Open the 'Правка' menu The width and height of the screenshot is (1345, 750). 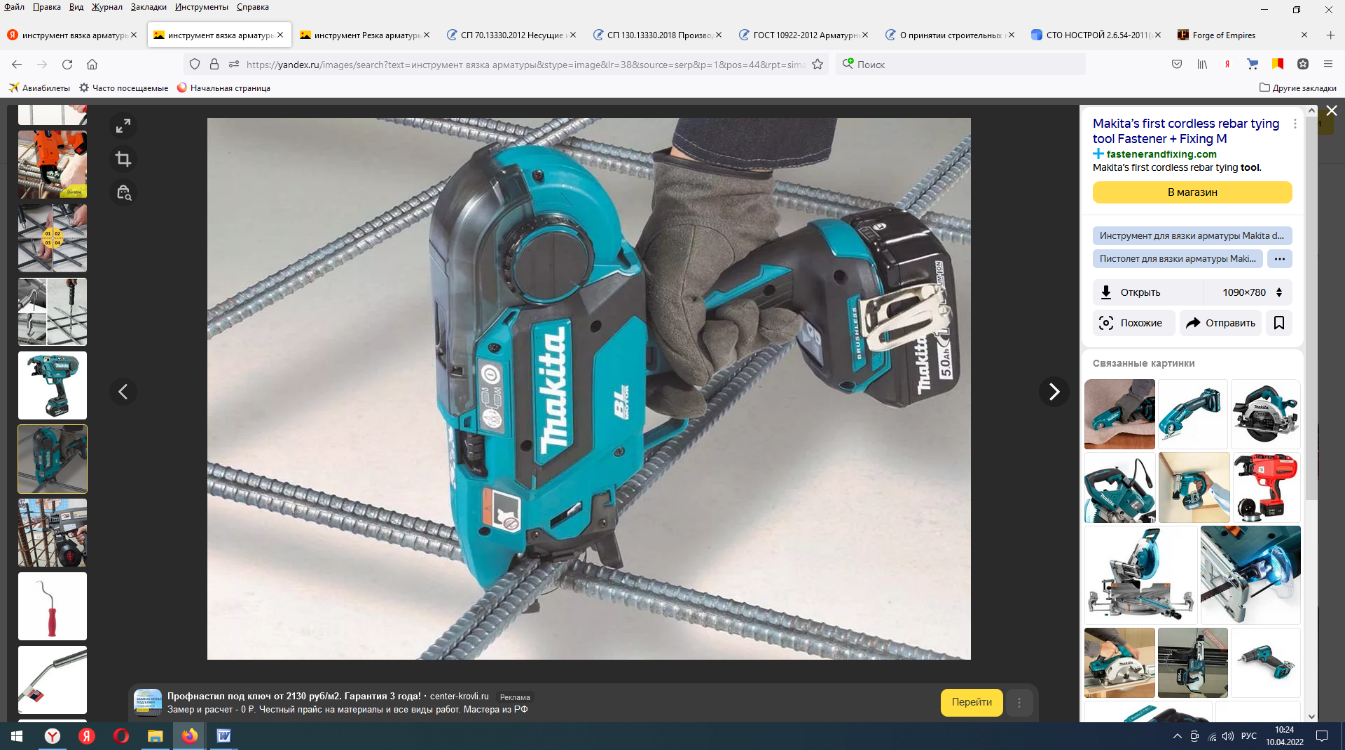pos(47,7)
